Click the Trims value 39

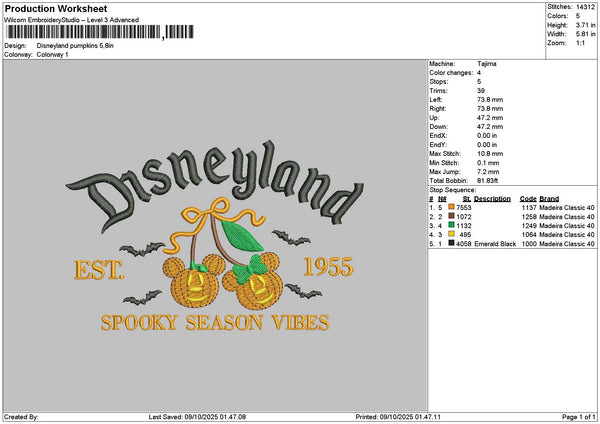(481, 91)
